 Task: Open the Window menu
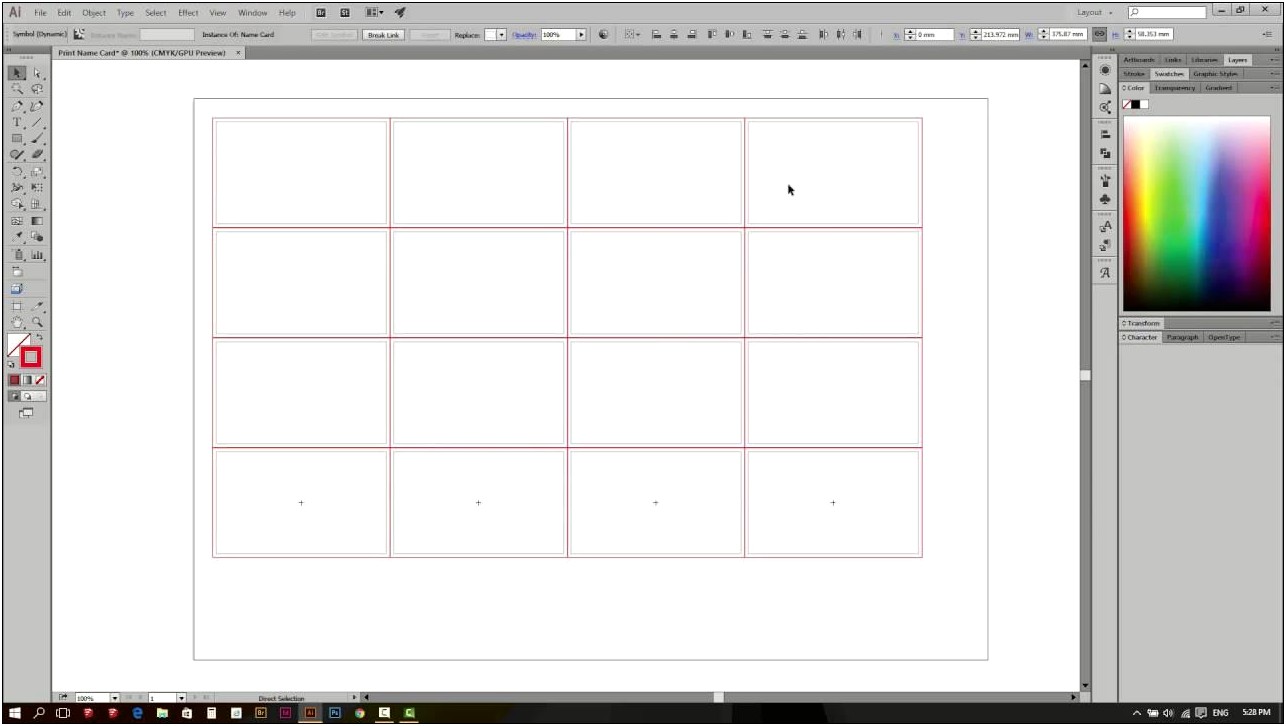pos(253,13)
